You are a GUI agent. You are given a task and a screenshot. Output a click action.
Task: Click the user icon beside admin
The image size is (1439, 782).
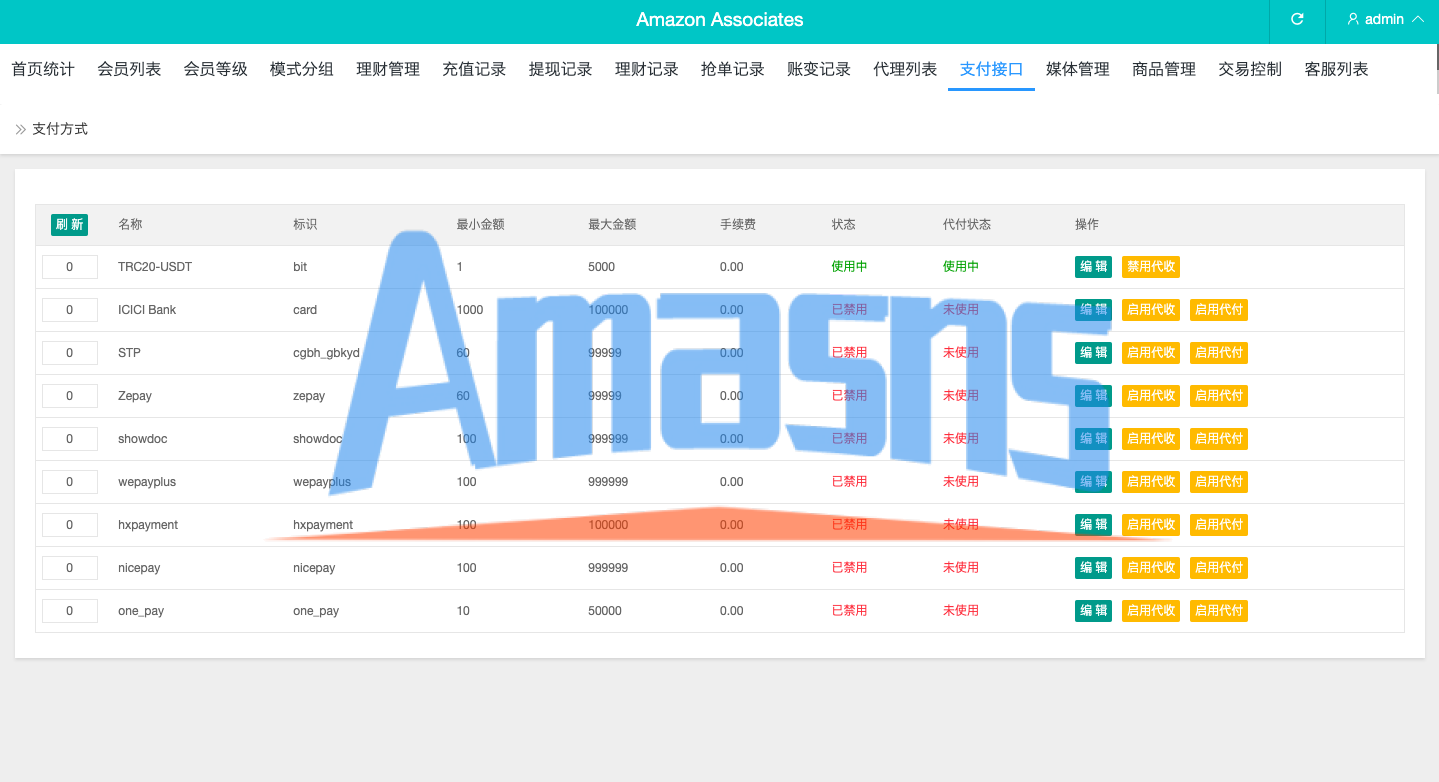coord(1353,19)
